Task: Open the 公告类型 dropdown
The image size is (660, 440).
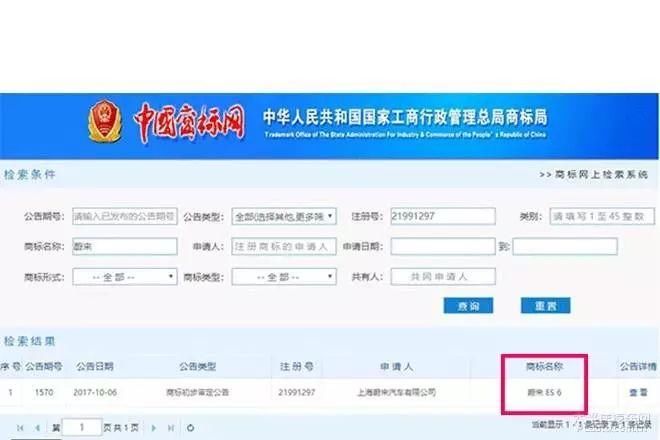Action: (x=284, y=216)
